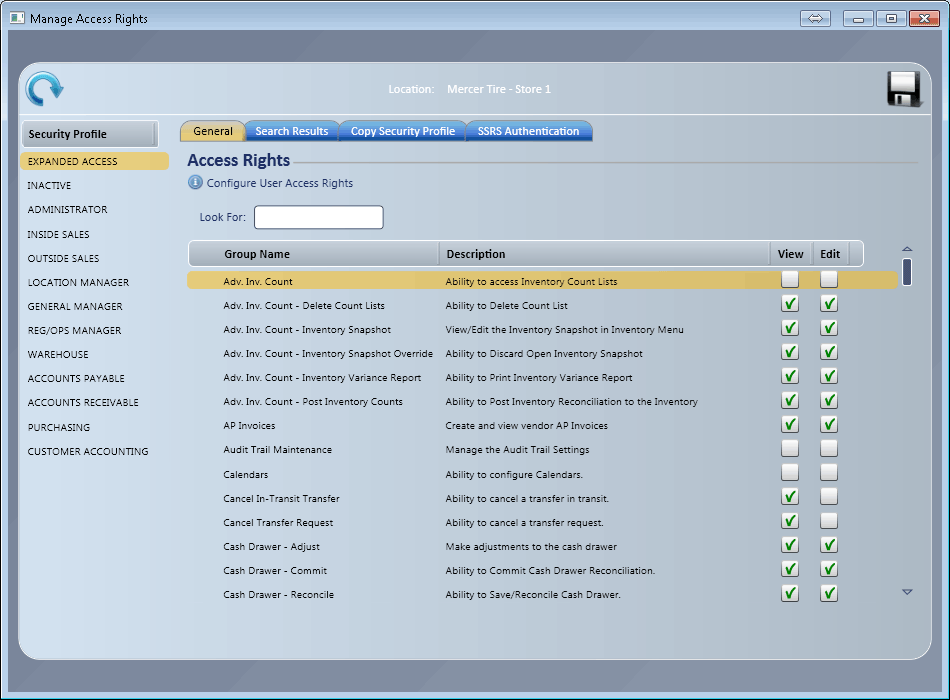Viewport: 950px width, 700px height.
Task: Uncheck View for AP Invoices
Action: click(x=790, y=424)
